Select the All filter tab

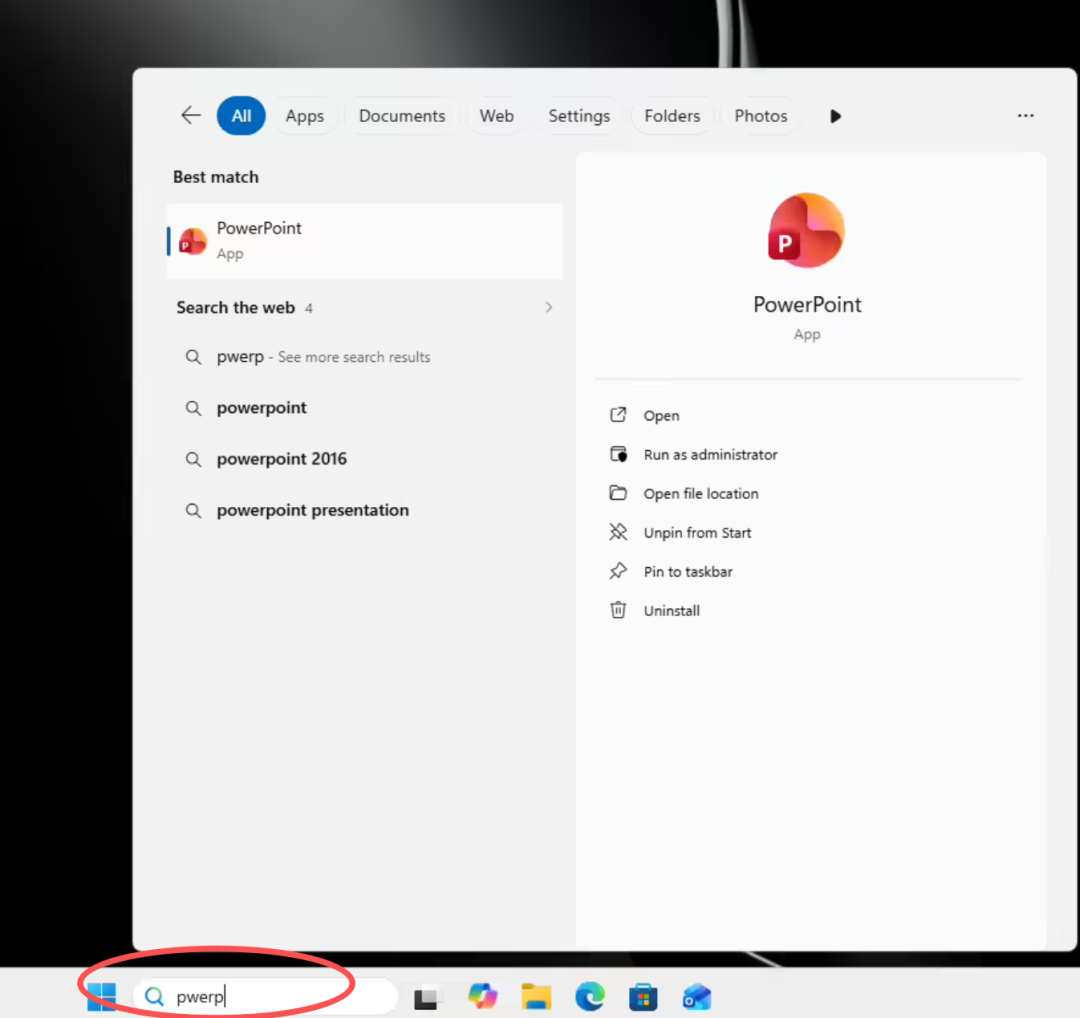pyautogui.click(x=241, y=116)
